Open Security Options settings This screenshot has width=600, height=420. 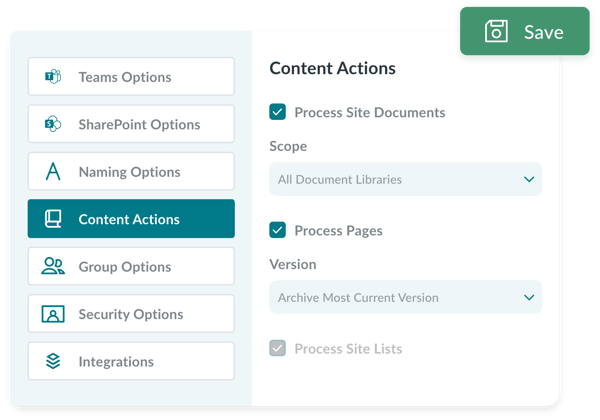(131, 314)
